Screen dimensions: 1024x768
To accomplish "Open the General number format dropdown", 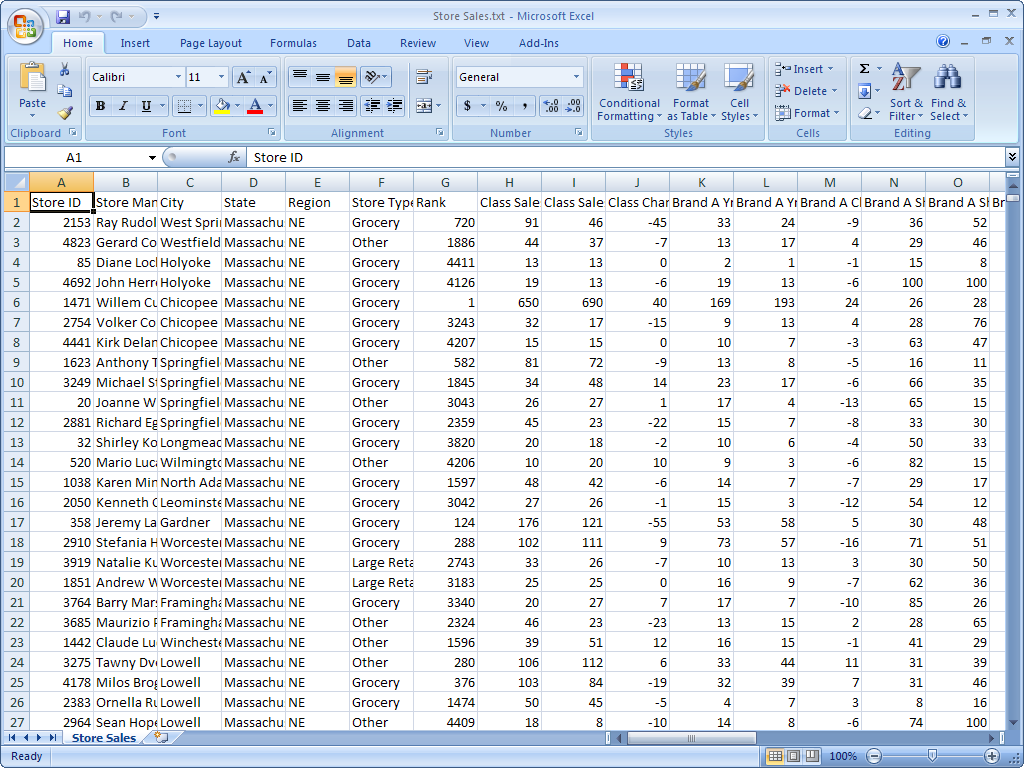I will [x=576, y=77].
